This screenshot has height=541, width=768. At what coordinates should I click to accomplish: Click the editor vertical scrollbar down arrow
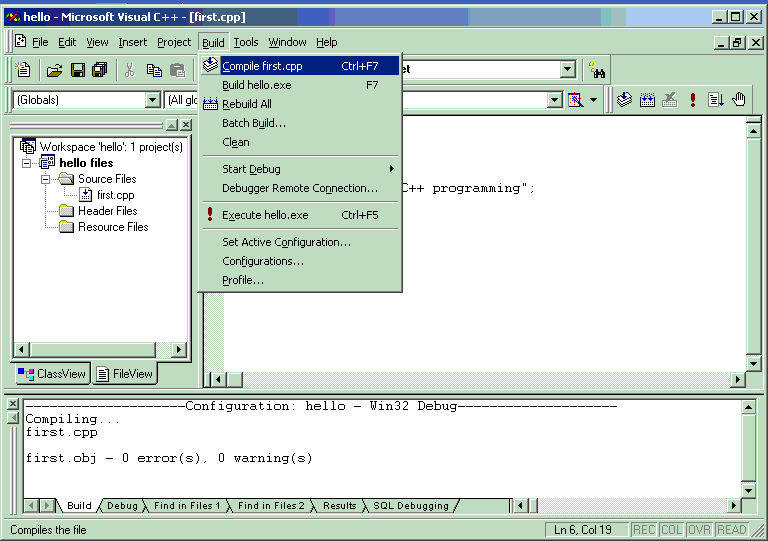(x=754, y=364)
